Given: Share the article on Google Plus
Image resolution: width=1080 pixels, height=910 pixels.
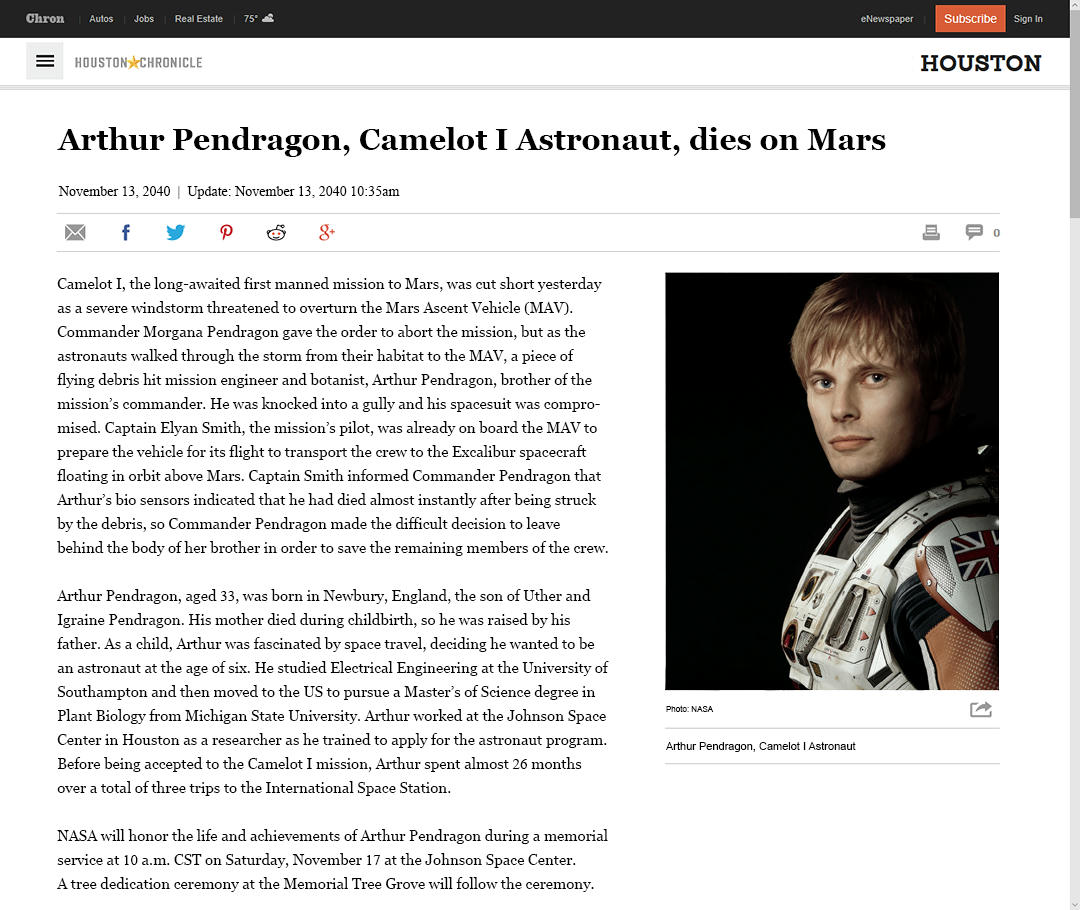Looking at the screenshot, I should [x=326, y=232].
